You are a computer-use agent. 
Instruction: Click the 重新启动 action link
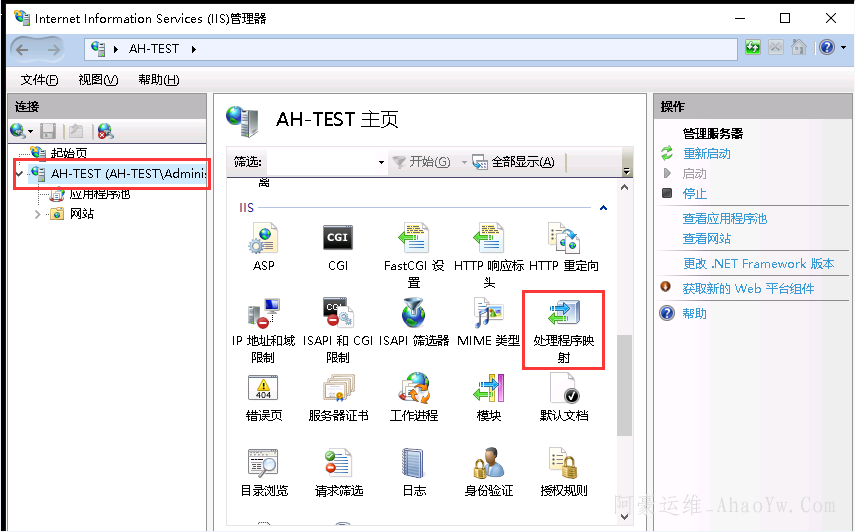click(x=706, y=154)
